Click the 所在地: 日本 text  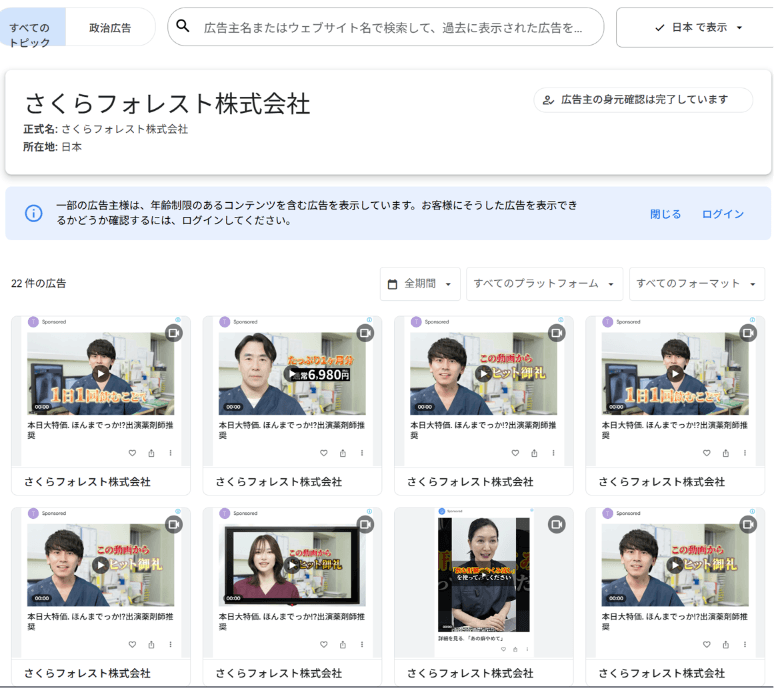52,147
